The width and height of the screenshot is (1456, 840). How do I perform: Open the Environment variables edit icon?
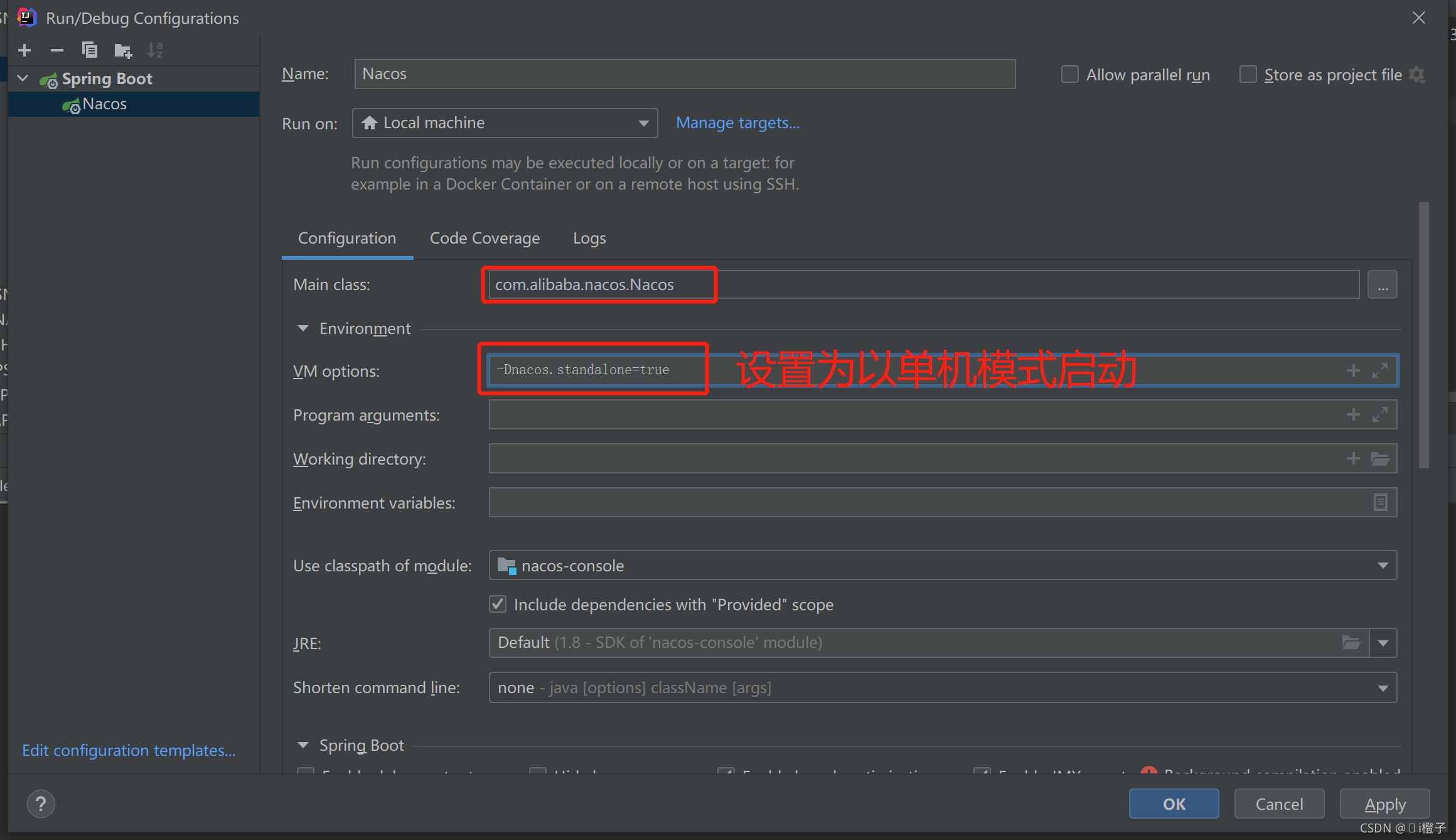click(1380, 502)
